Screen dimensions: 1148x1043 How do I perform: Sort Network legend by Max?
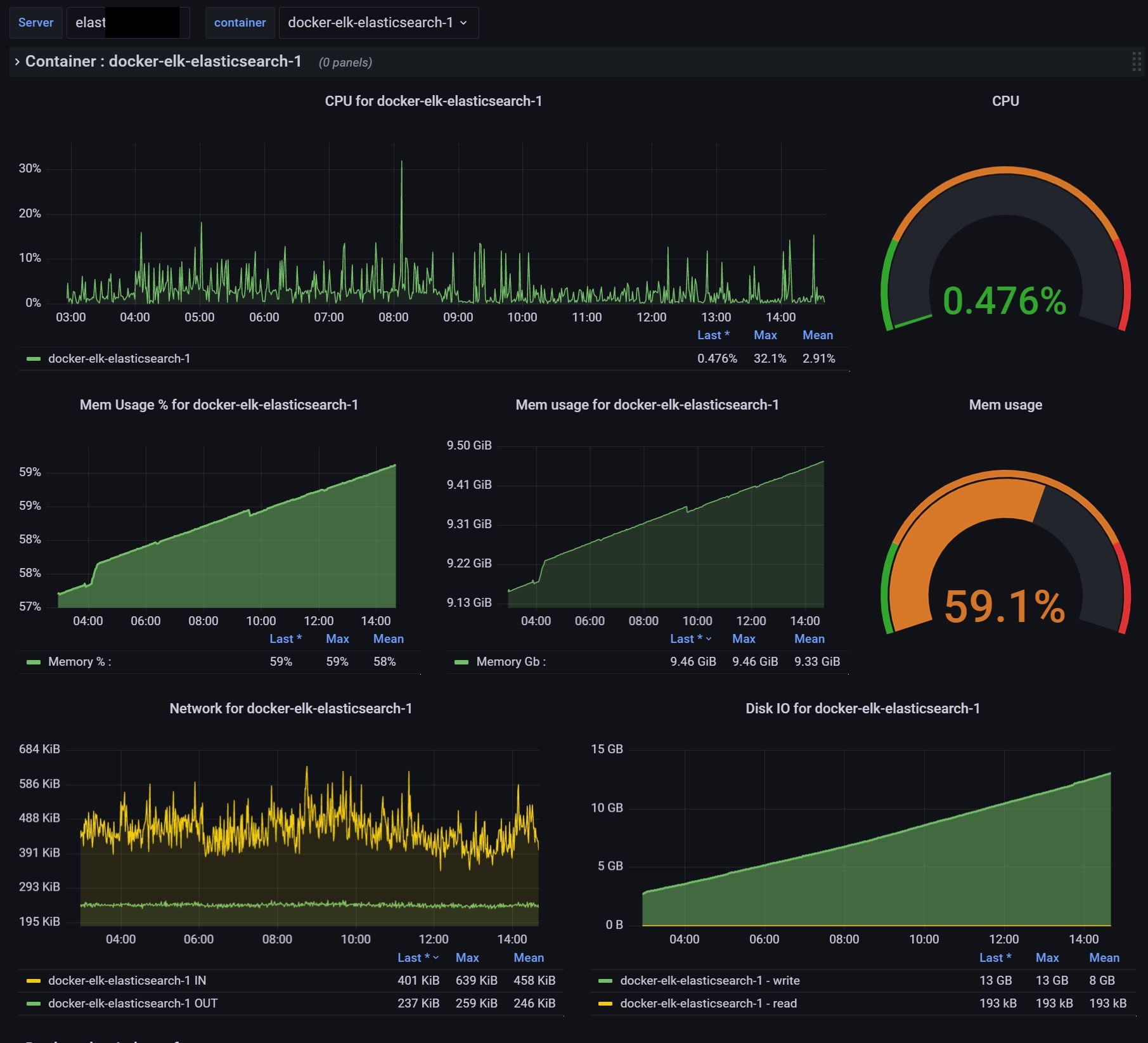[467, 958]
